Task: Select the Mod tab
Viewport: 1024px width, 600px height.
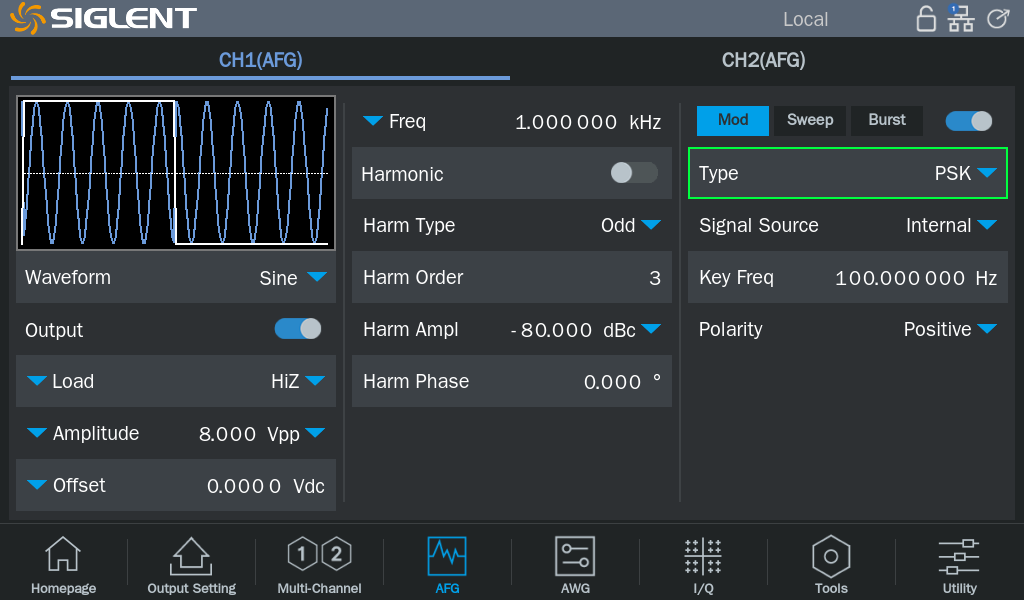Action: 733,121
